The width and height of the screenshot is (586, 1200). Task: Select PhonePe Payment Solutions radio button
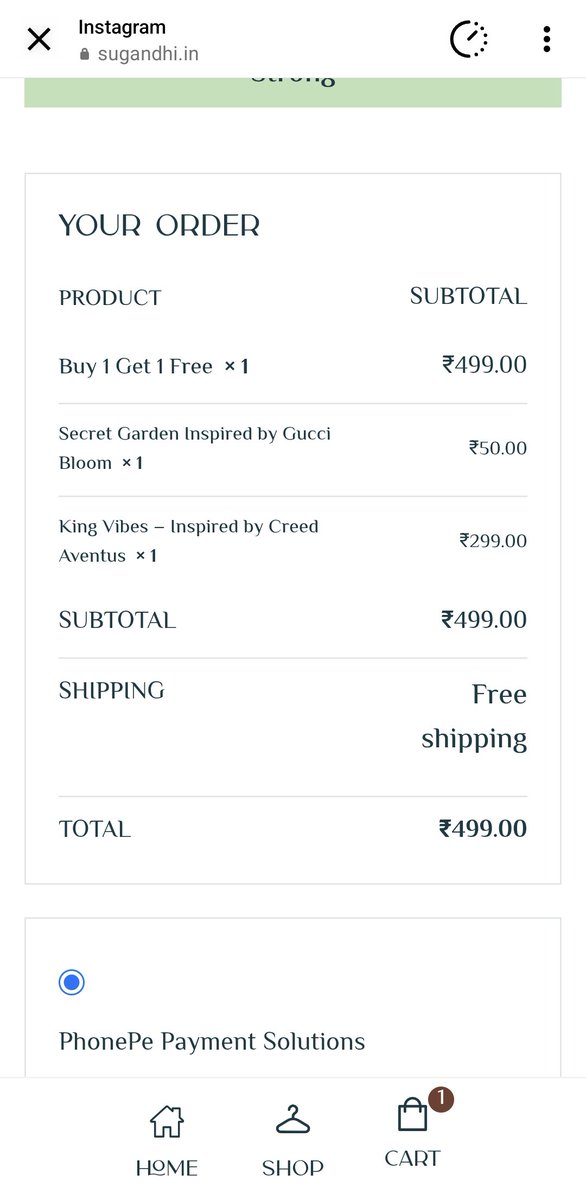[x=71, y=982]
